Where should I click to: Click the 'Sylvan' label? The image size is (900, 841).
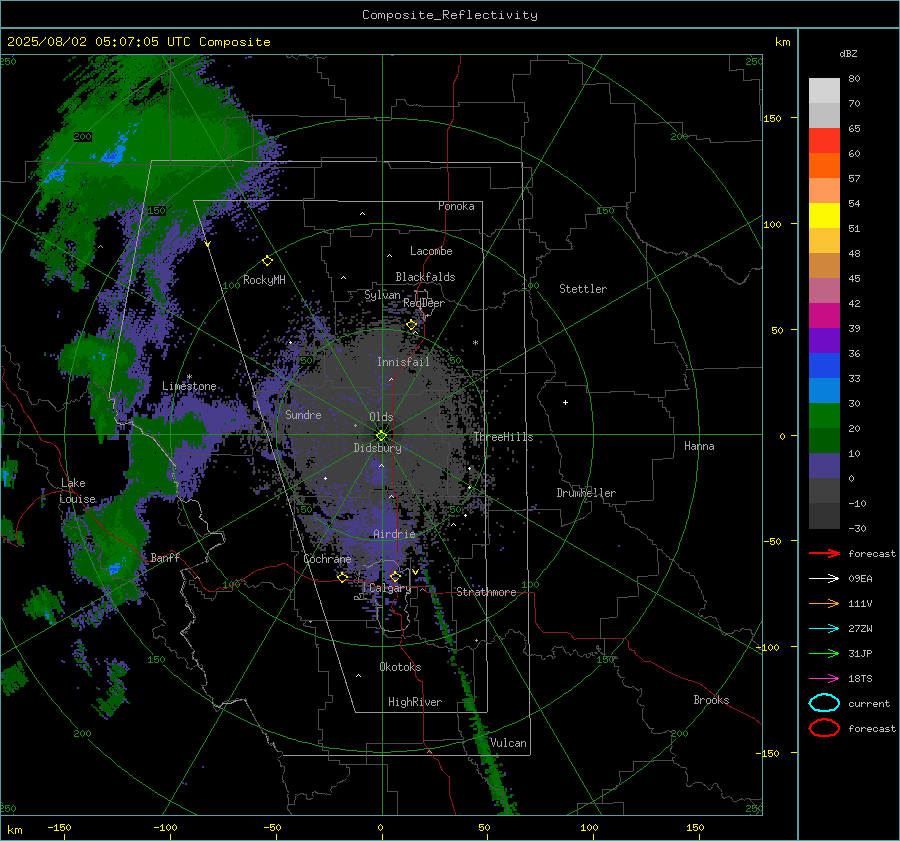click(x=382, y=295)
